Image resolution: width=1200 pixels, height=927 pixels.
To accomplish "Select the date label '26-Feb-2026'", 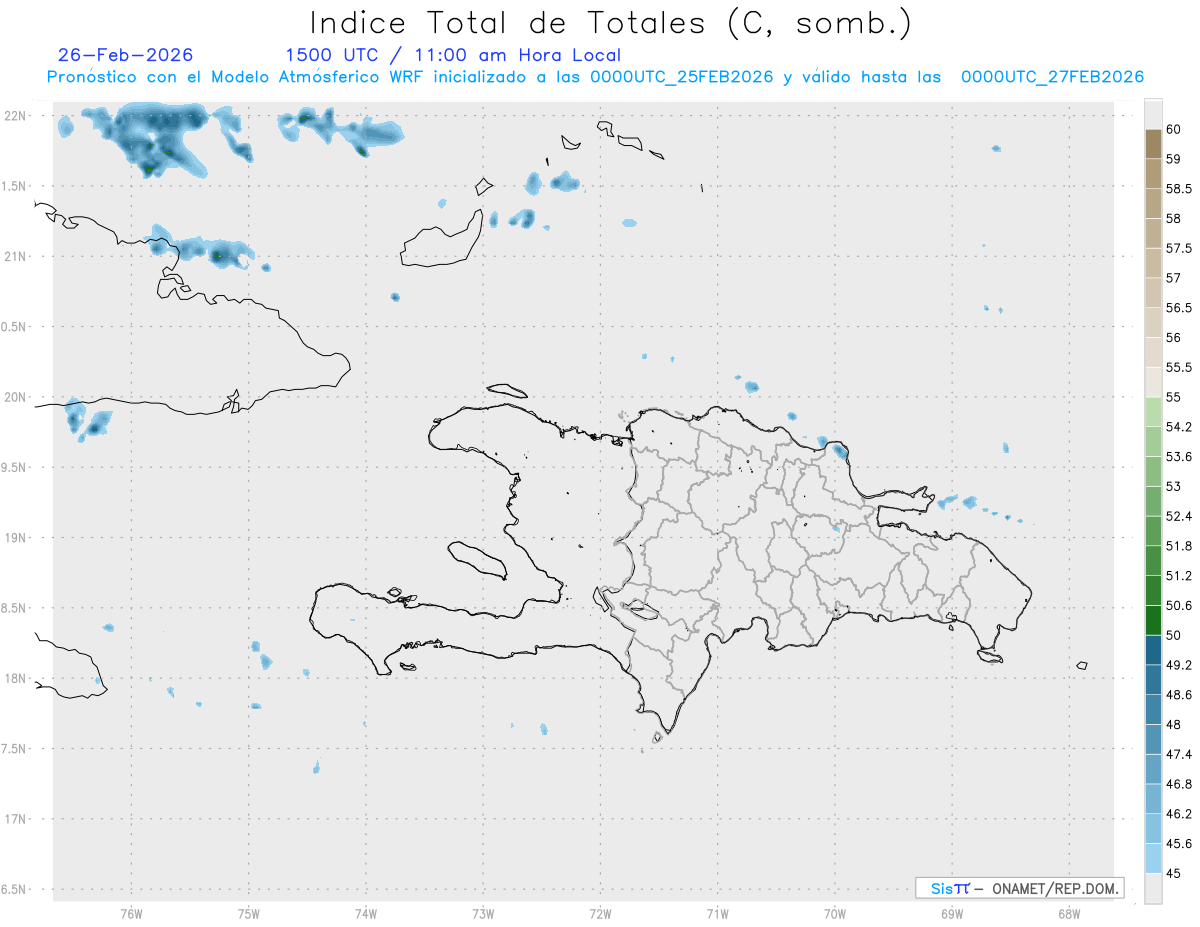I will pyautogui.click(x=126, y=55).
